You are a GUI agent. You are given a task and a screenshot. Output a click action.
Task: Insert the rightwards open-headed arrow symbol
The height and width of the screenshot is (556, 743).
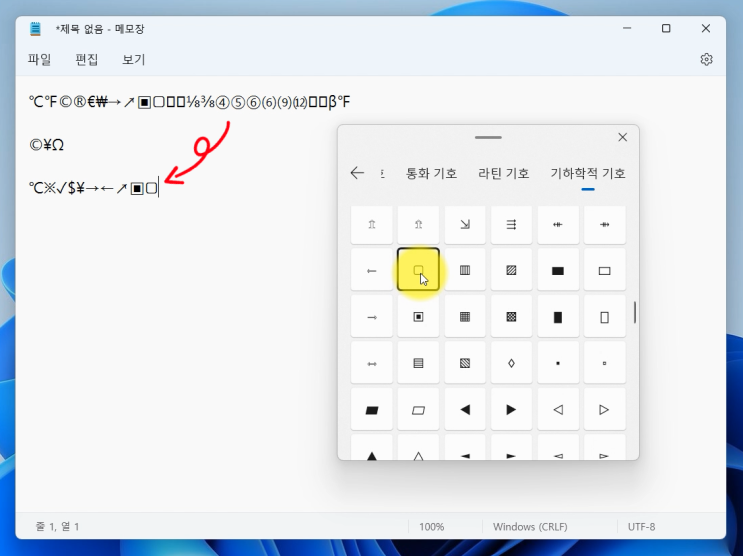point(372,317)
